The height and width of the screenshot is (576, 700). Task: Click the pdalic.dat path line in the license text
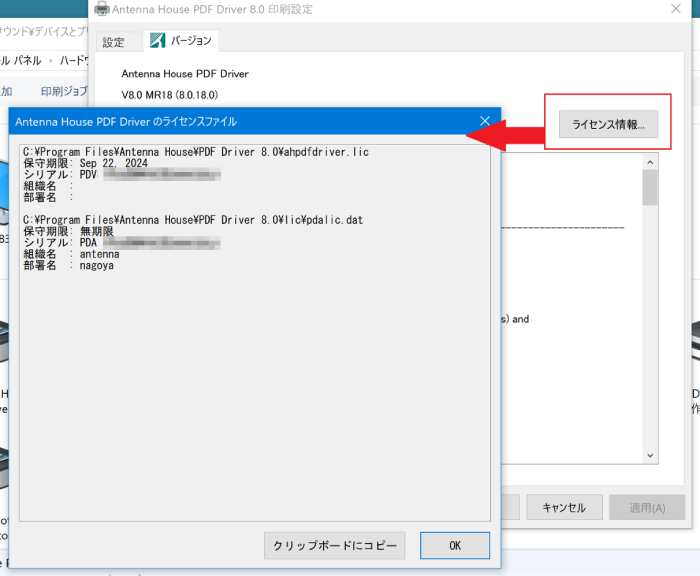click(194, 219)
